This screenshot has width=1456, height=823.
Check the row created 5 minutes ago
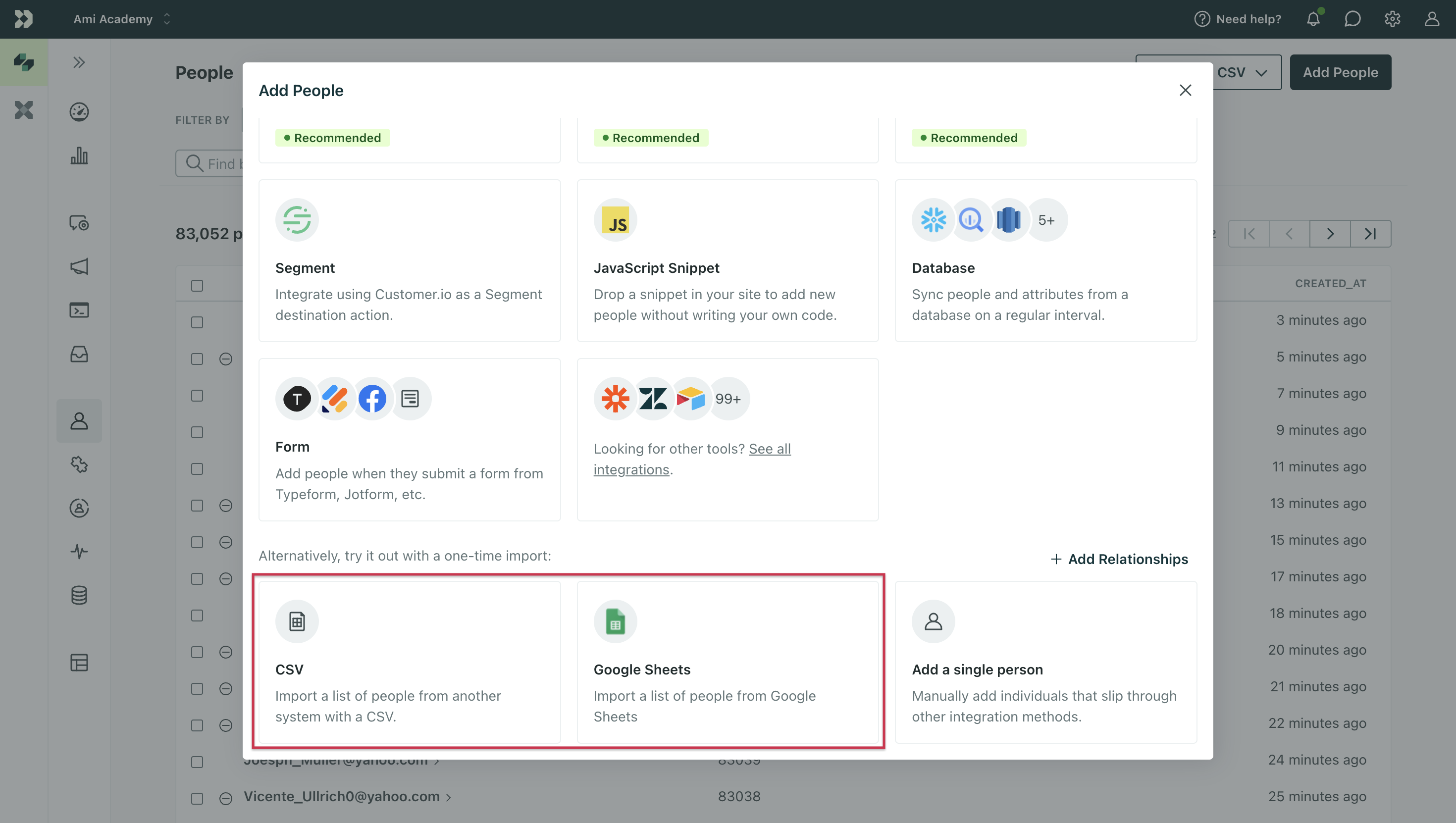click(197, 359)
